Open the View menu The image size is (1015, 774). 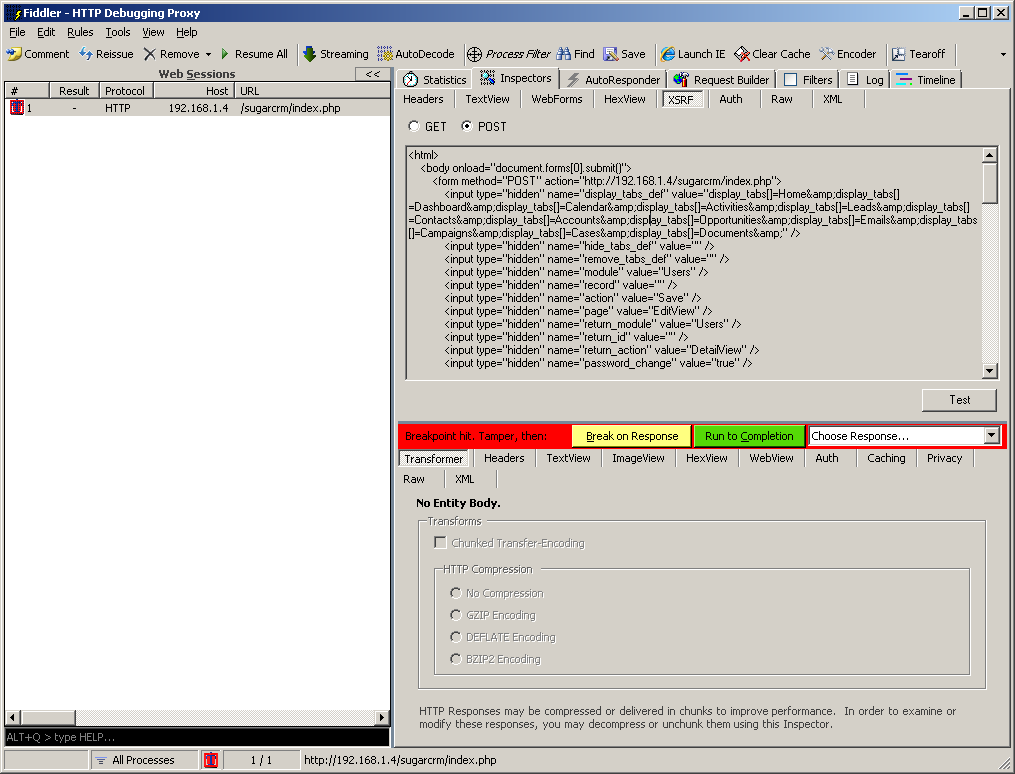coord(153,32)
